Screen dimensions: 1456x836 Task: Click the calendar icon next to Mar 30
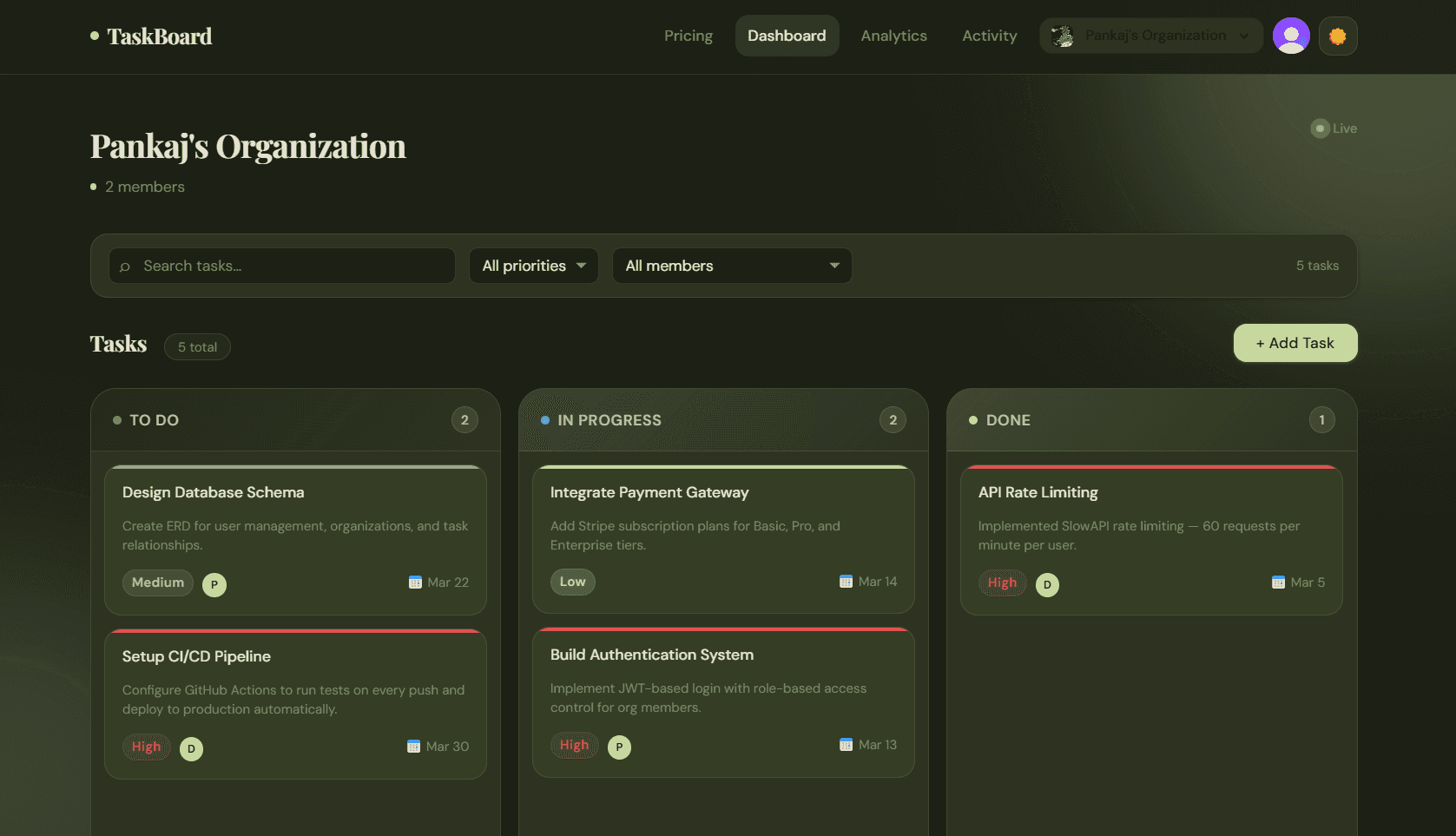[x=413, y=747]
